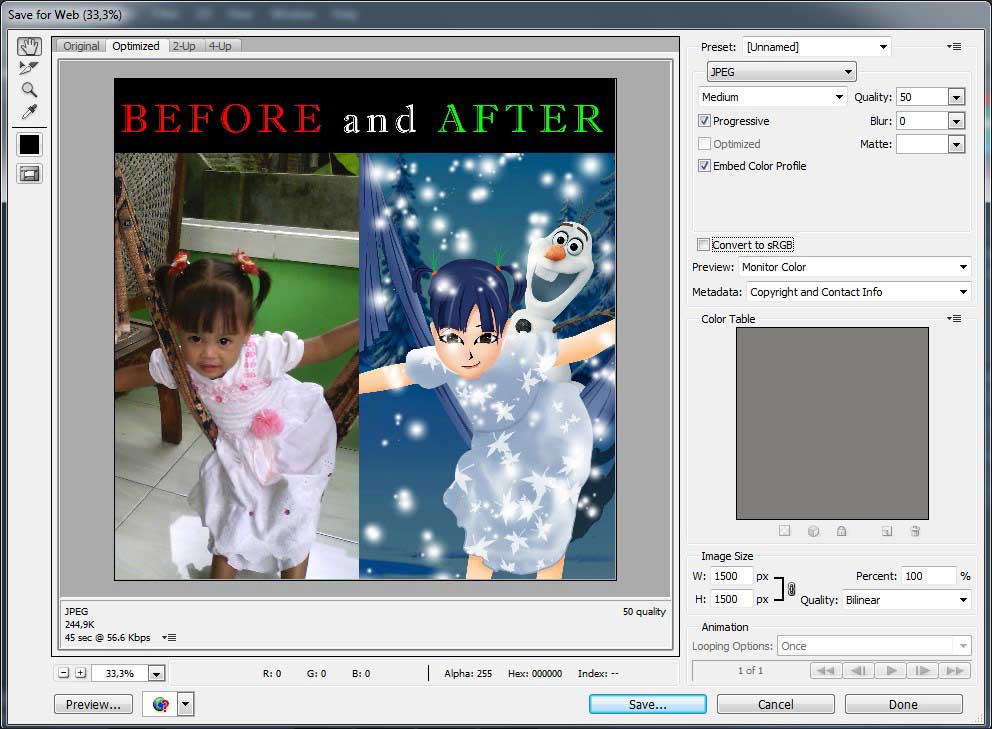Image resolution: width=992 pixels, height=729 pixels.
Task: Open the Looping Options dropdown
Action: [874, 646]
